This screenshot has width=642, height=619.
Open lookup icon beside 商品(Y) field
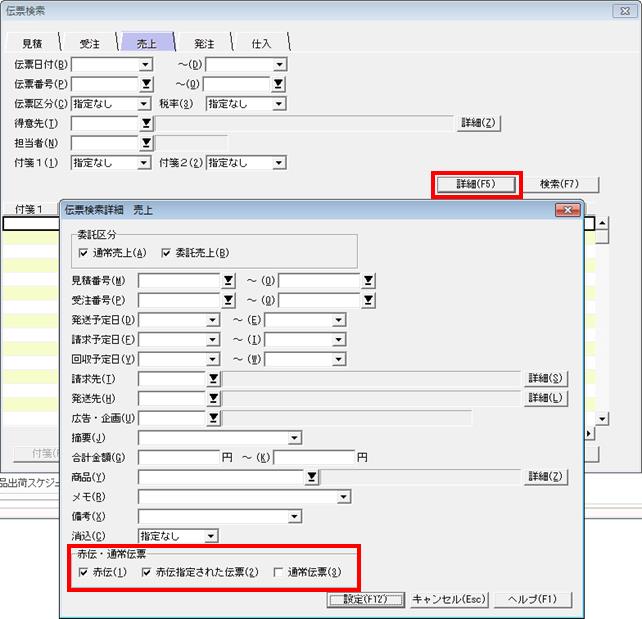pyautogui.click(x=312, y=477)
